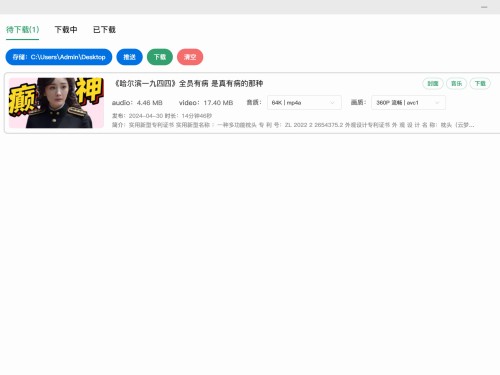The image size is (500, 375).
Task: Open the 已下载 tab
Action: (x=104, y=30)
